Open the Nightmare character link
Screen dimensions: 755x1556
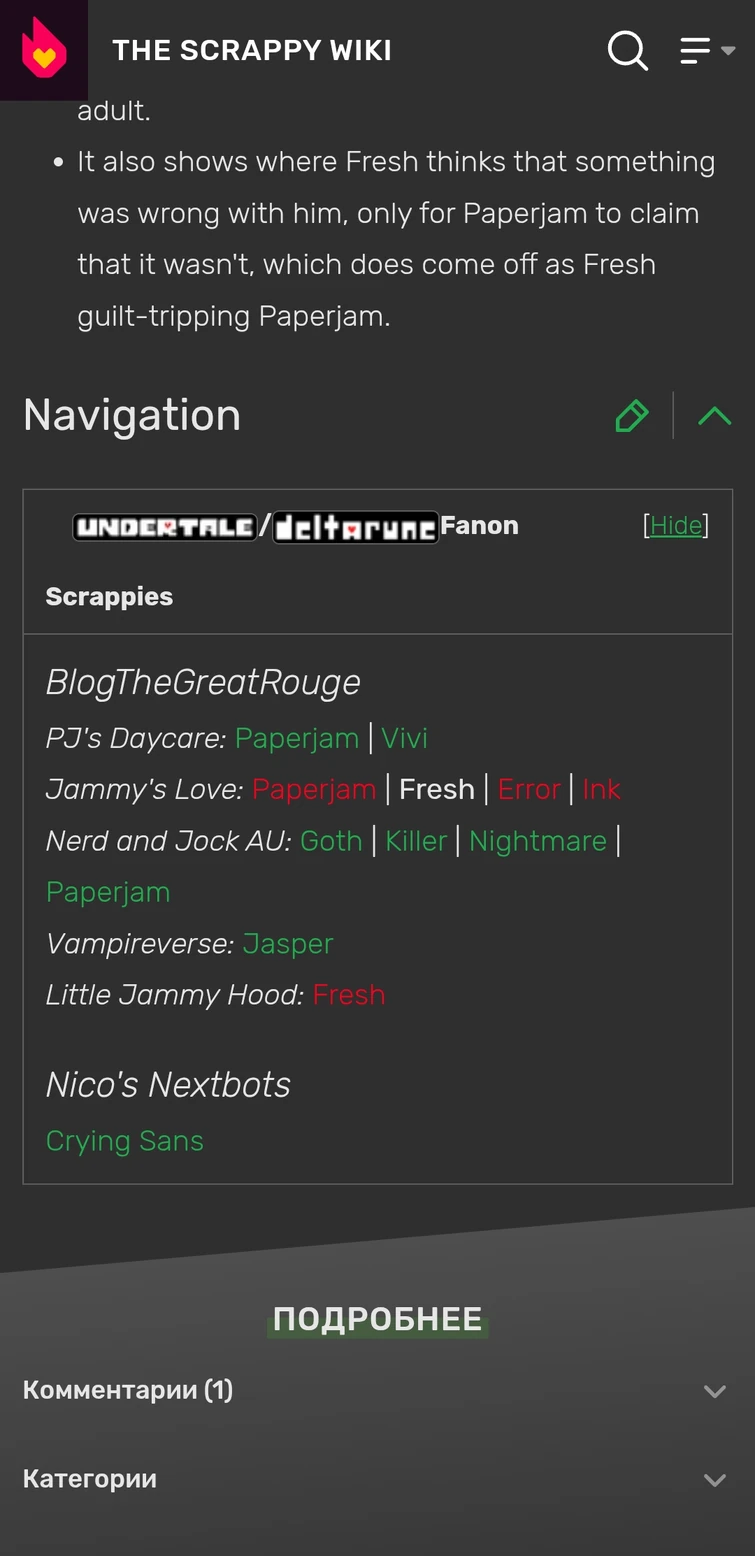point(538,841)
